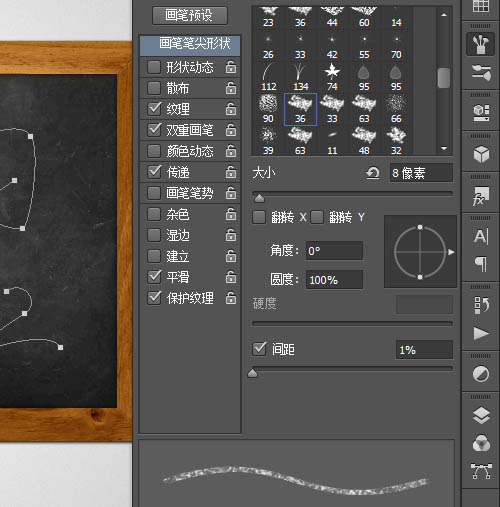Check the 翻转 X checkbox
This screenshot has height=507, width=500.
coord(259,217)
